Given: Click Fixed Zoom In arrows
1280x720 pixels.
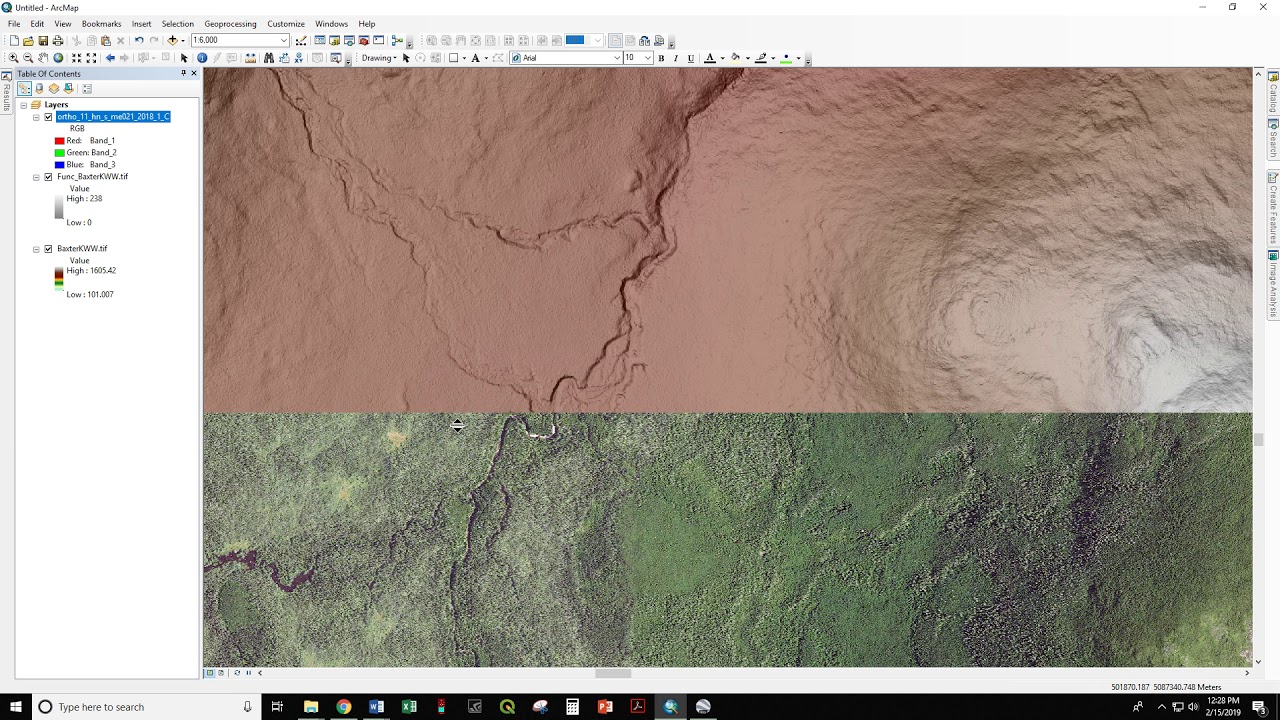Looking at the screenshot, I should 76,58.
